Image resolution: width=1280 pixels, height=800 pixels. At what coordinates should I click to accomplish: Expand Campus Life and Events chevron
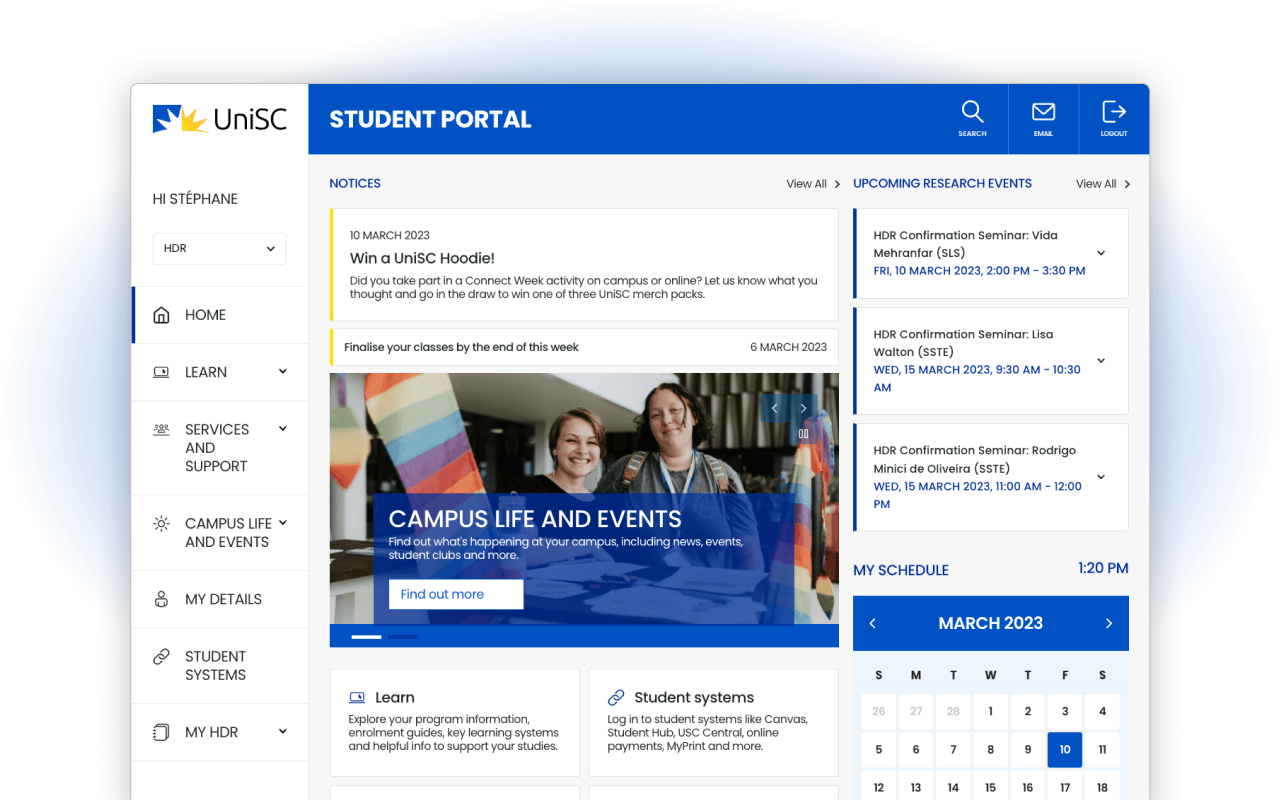(x=283, y=522)
